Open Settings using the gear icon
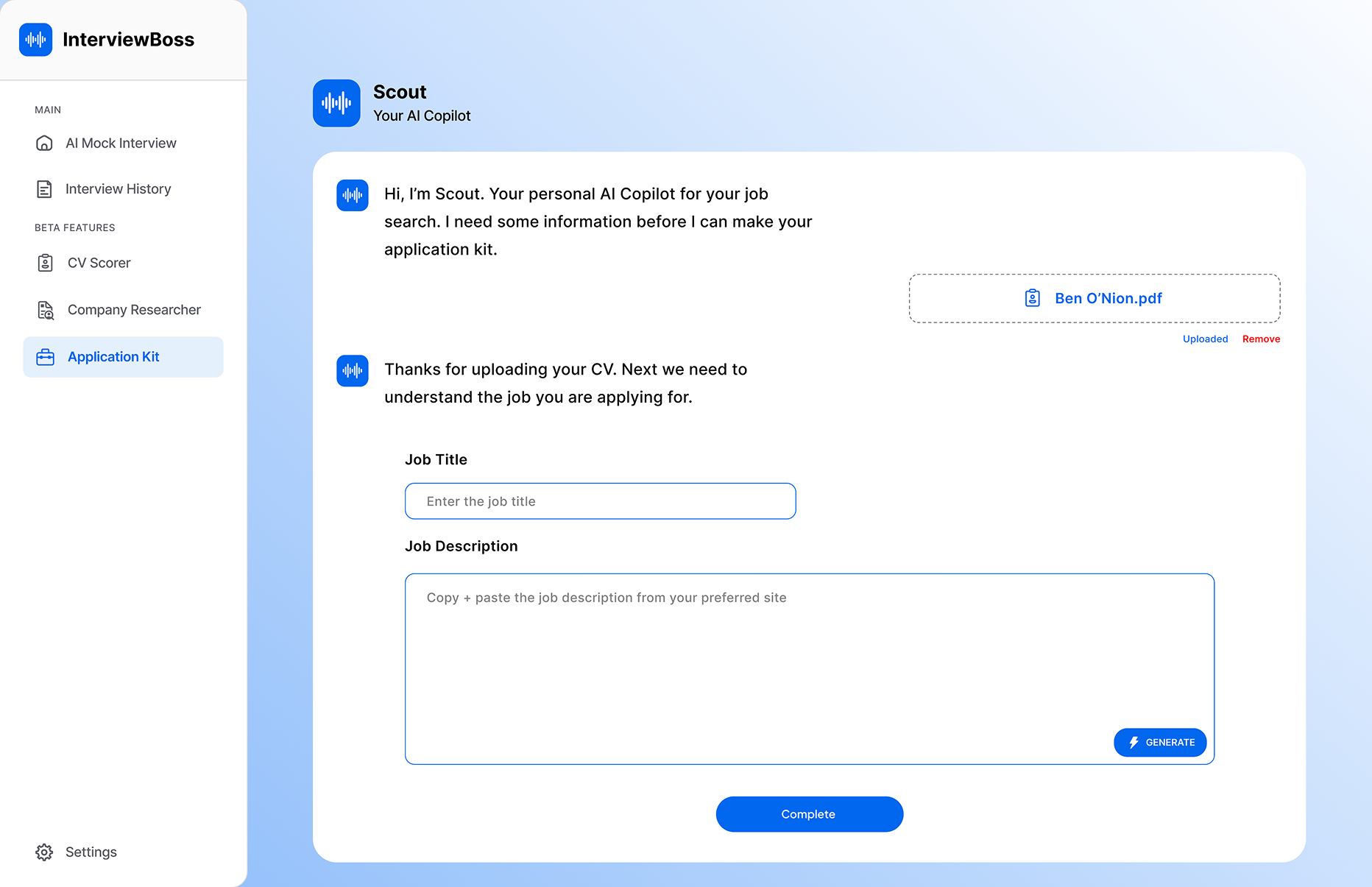 point(43,852)
